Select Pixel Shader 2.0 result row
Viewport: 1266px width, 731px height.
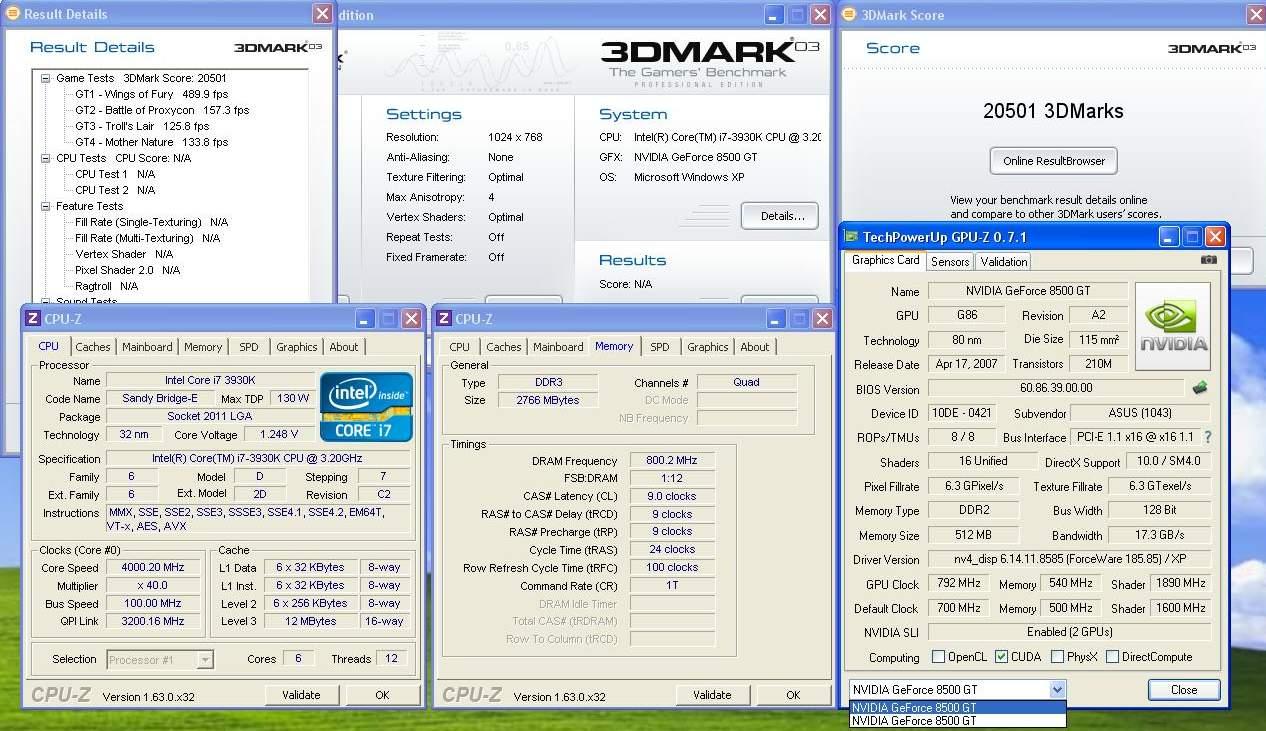click(x=128, y=270)
